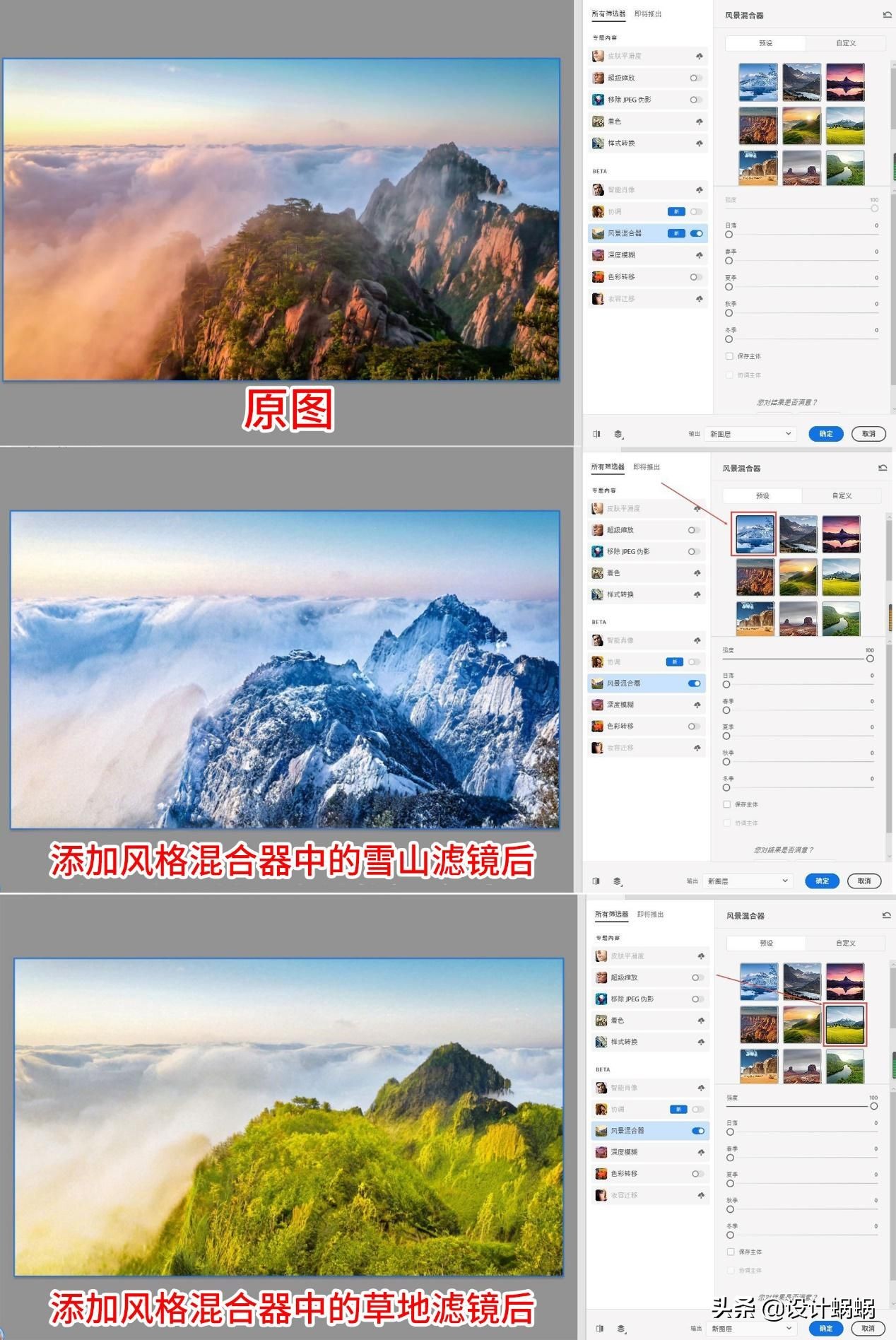The width and height of the screenshot is (896, 1340).
Task: Download 深度模糊 filter in top 原图 panel
Action: pyautogui.click(x=699, y=255)
